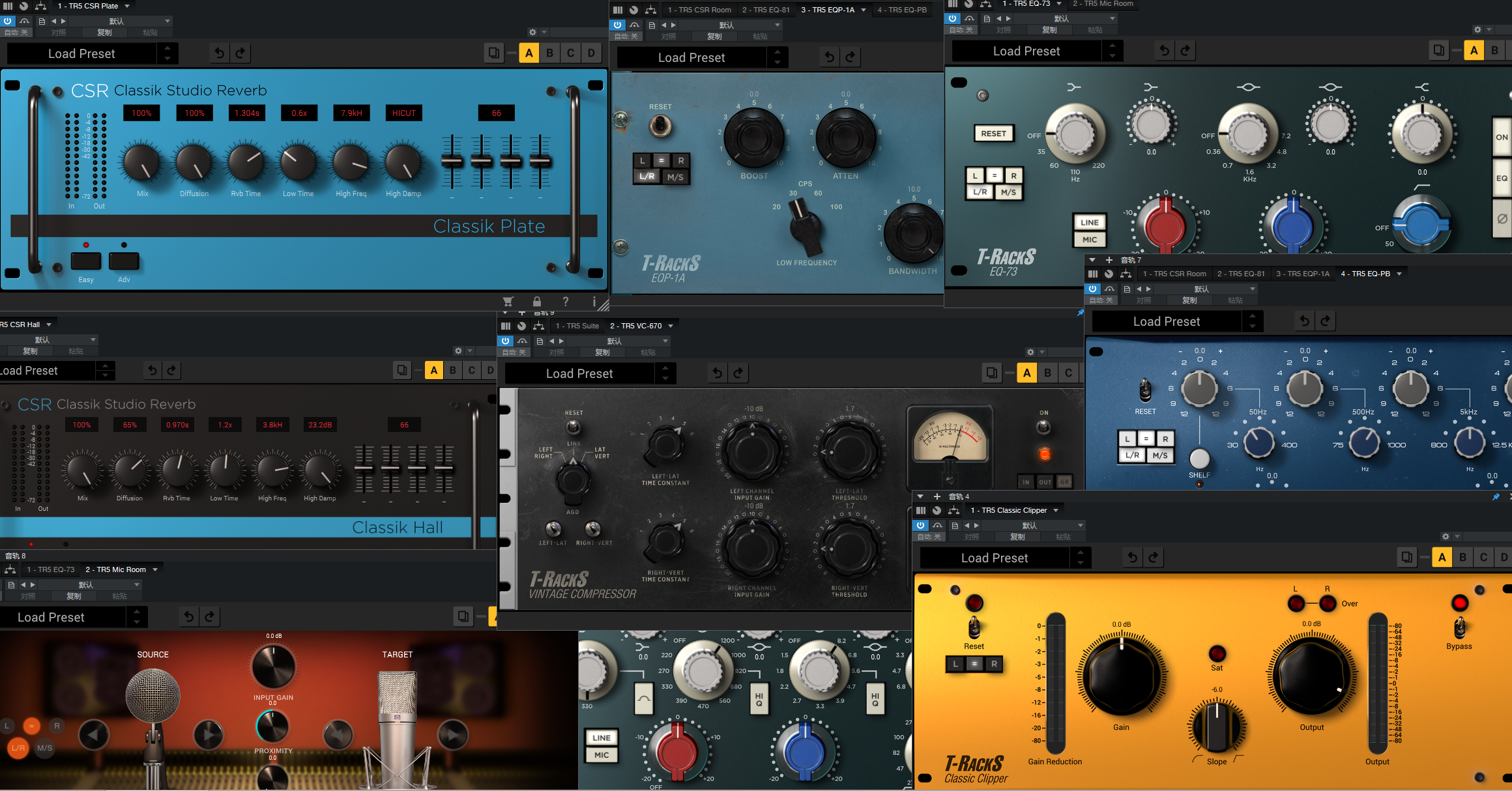Click the first fader on CSR Plate

click(x=452, y=161)
